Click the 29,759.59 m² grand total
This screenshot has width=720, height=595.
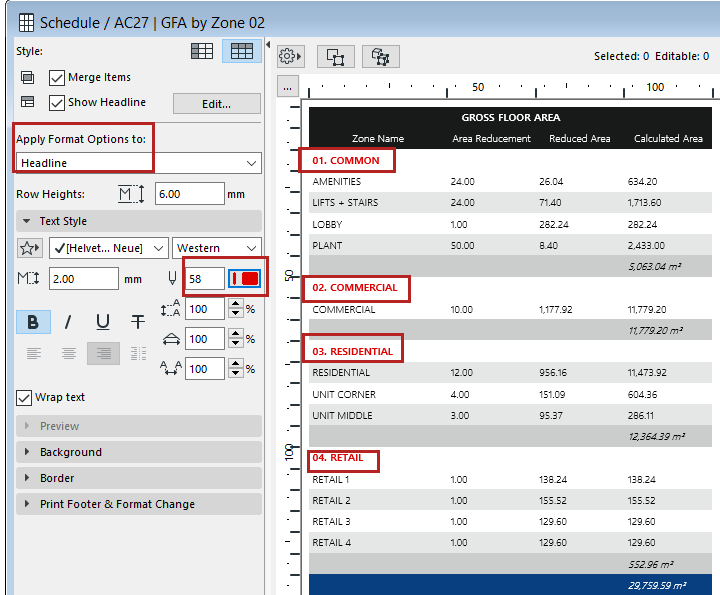(657, 585)
